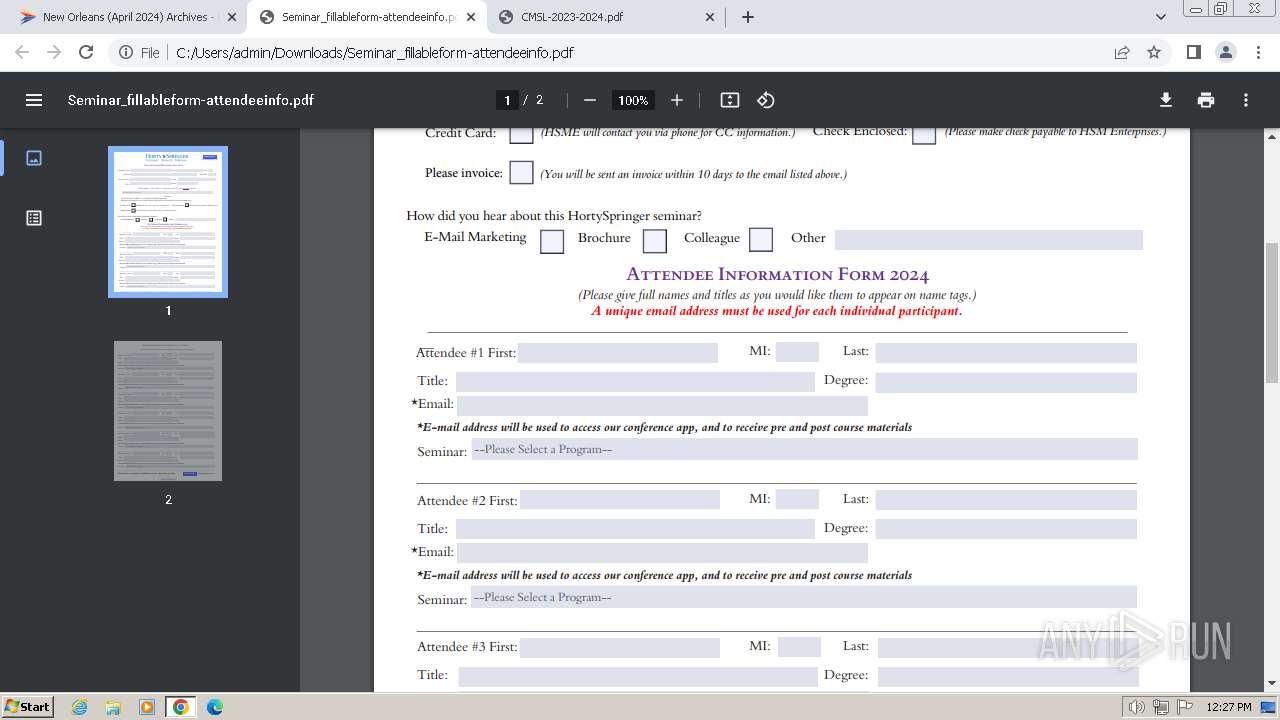Open File Explorer from the taskbar
This screenshot has height=720, width=1280.
(x=113, y=707)
